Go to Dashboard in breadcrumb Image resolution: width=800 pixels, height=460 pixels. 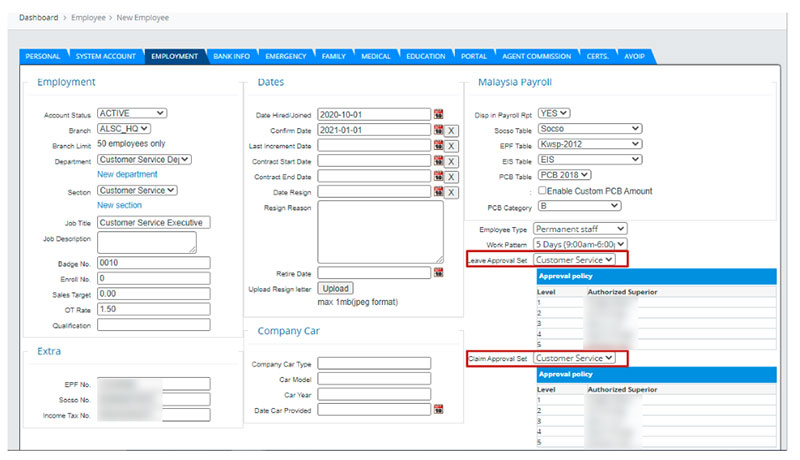pyautogui.click(x=39, y=18)
